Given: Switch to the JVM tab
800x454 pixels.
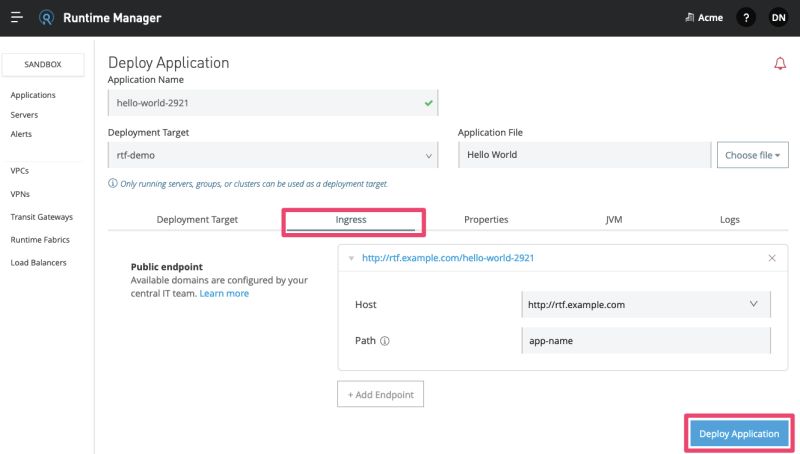Looking at the screenshot, I should [x=614, y=220].
